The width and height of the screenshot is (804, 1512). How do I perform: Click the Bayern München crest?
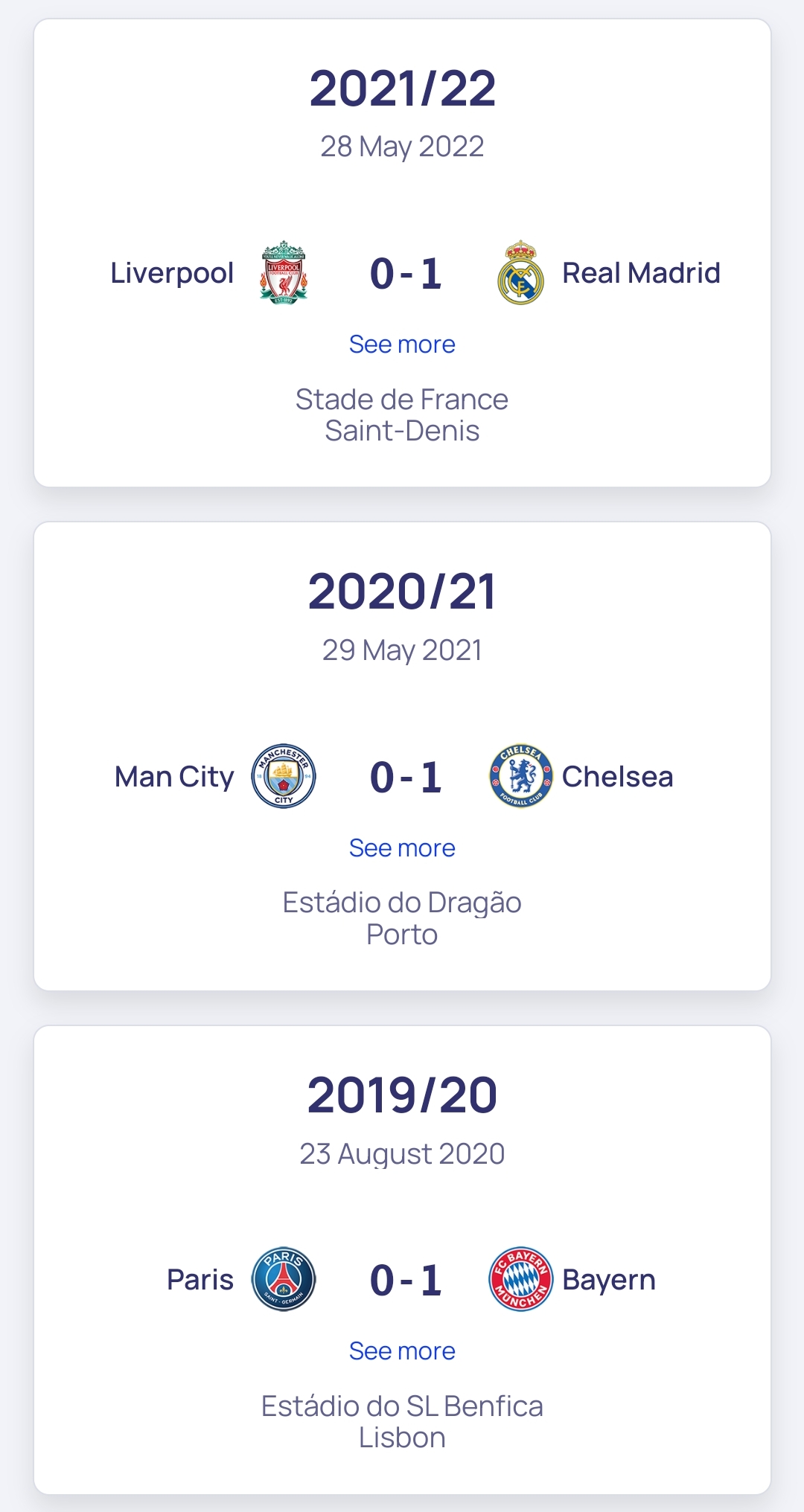(x=520, y=1279)
